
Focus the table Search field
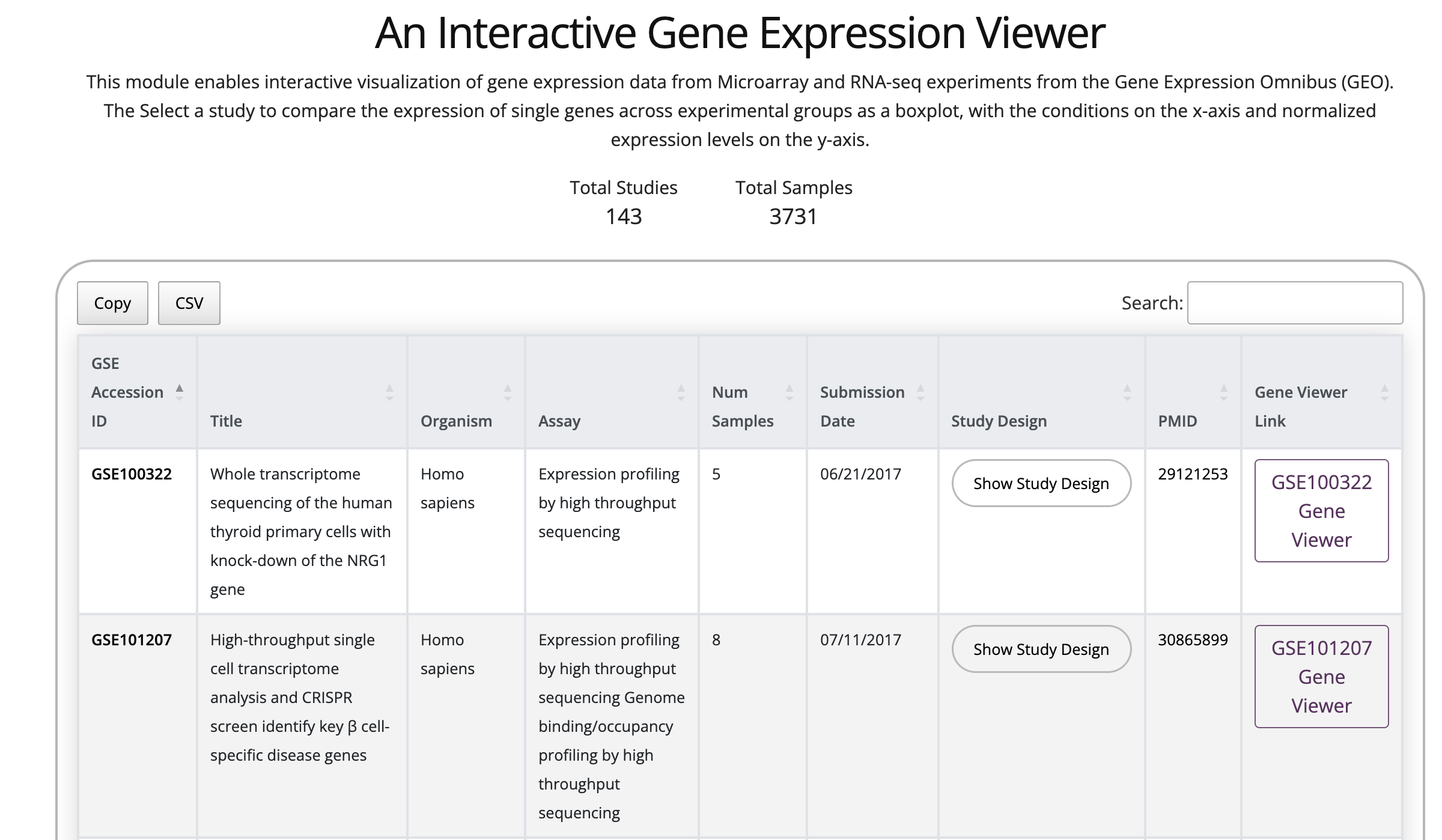click(1295, 303)
